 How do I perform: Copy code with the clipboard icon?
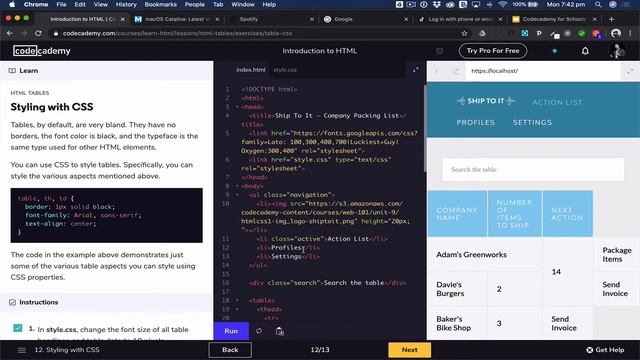coord(280,331)
